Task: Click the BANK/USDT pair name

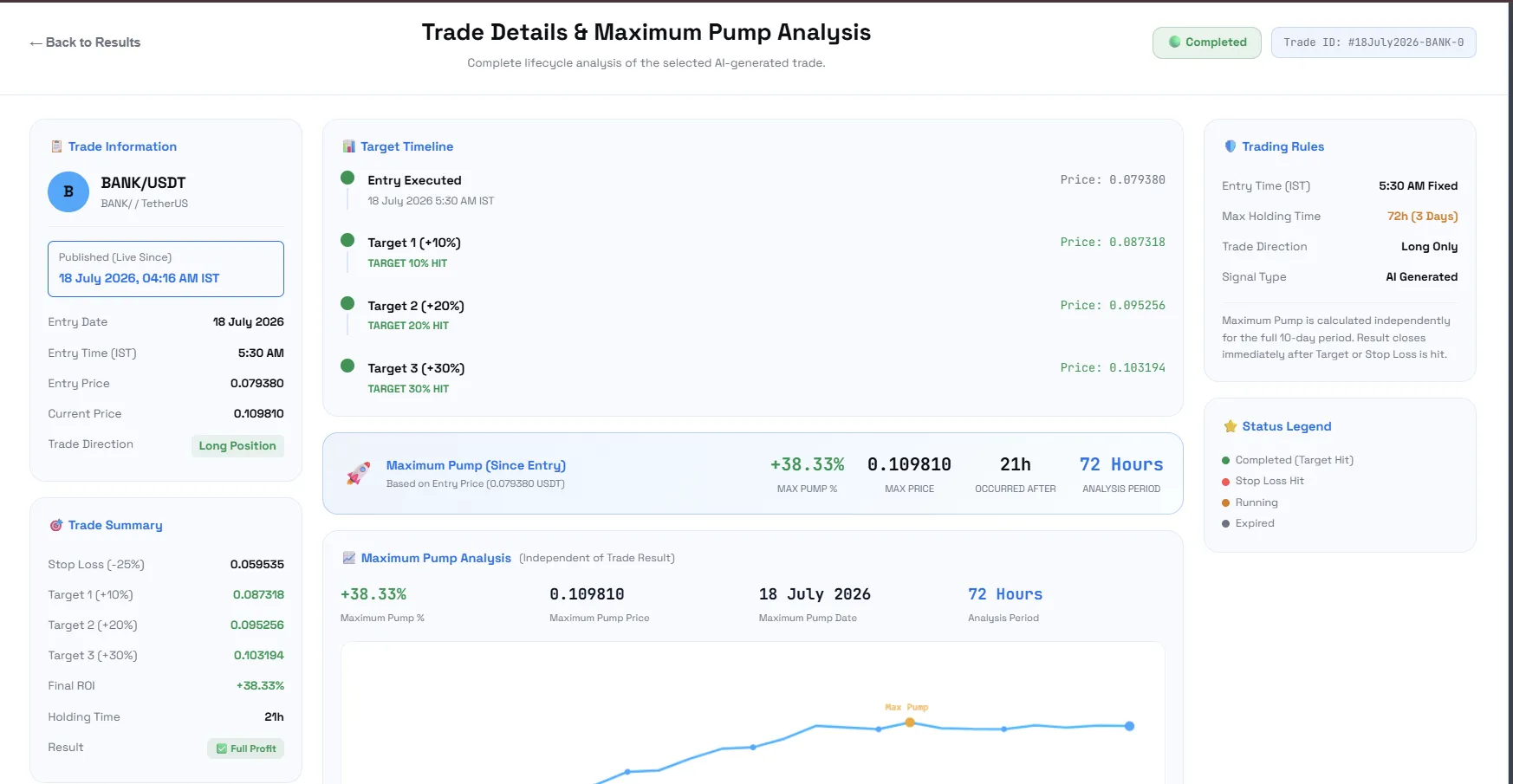Action: (x=143, y=183)
